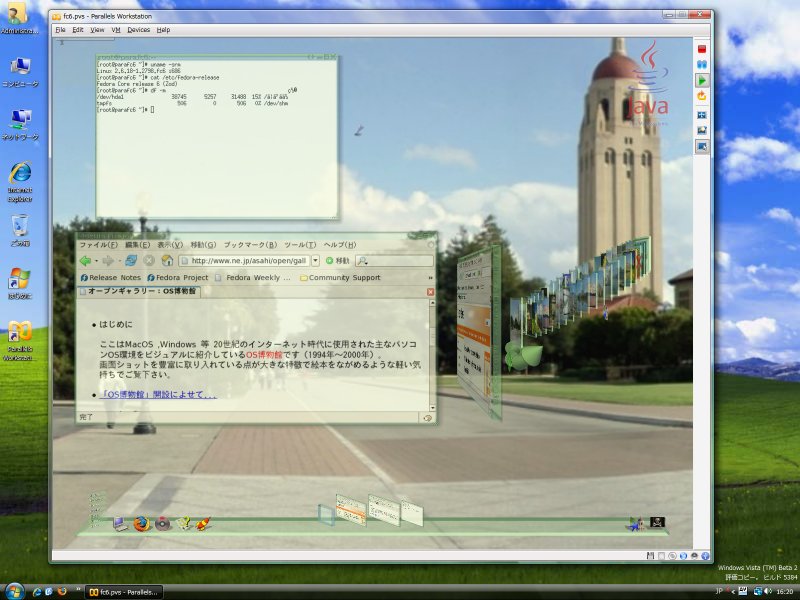Select the orange browser thumbnail on the dock
800x600 pixels.
pyautogui.click(x=351, y=509)
